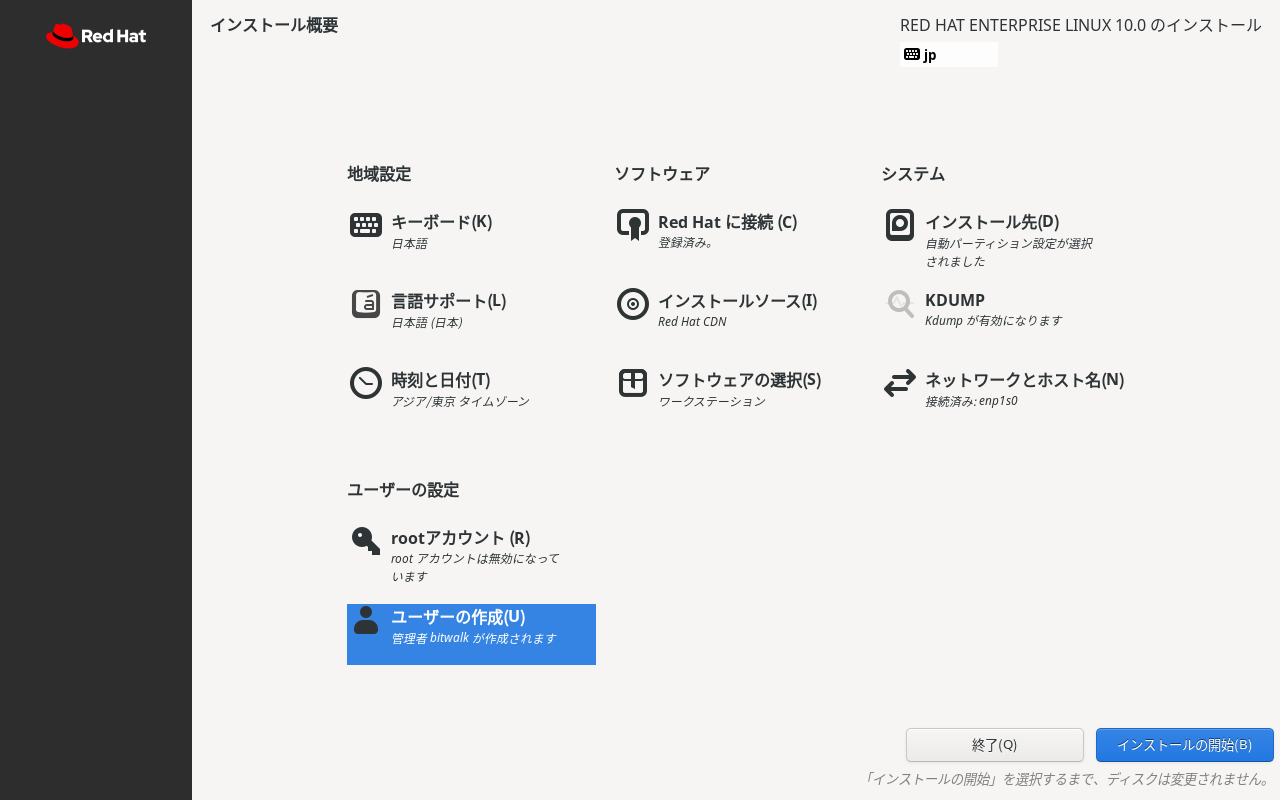Click アジア/東京 タイムゾーン text
This screenshot has width=1280, height=800.
[x=460, y=401]
